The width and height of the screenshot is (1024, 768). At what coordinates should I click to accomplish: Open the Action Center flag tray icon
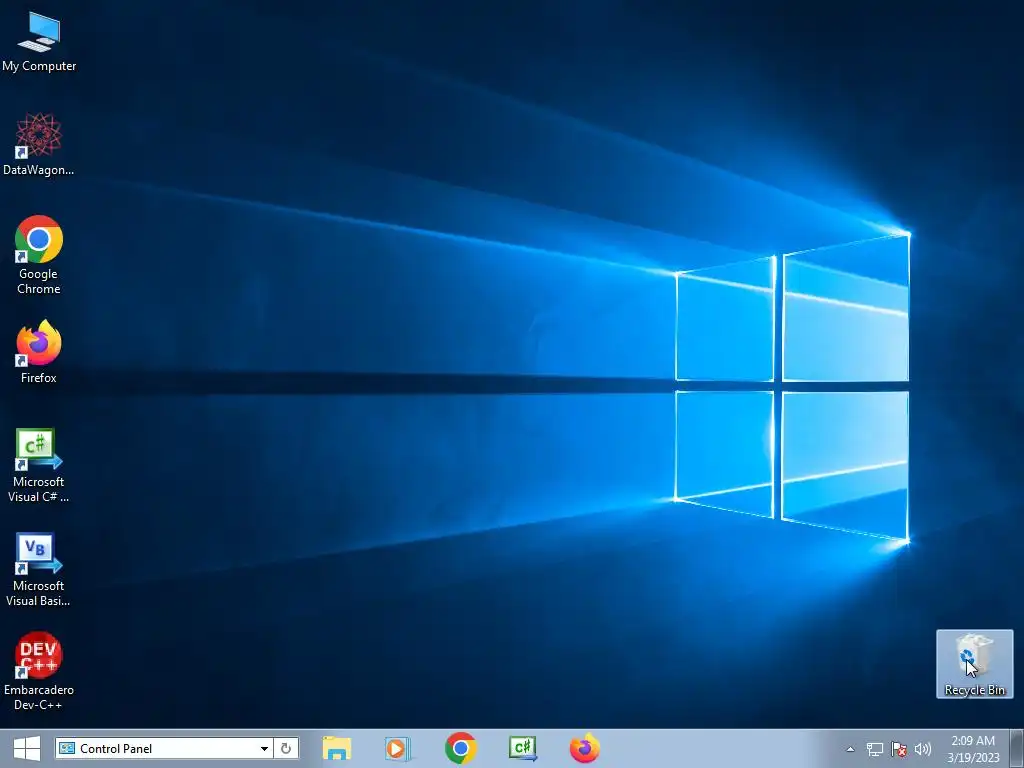[x=899, y=749]
